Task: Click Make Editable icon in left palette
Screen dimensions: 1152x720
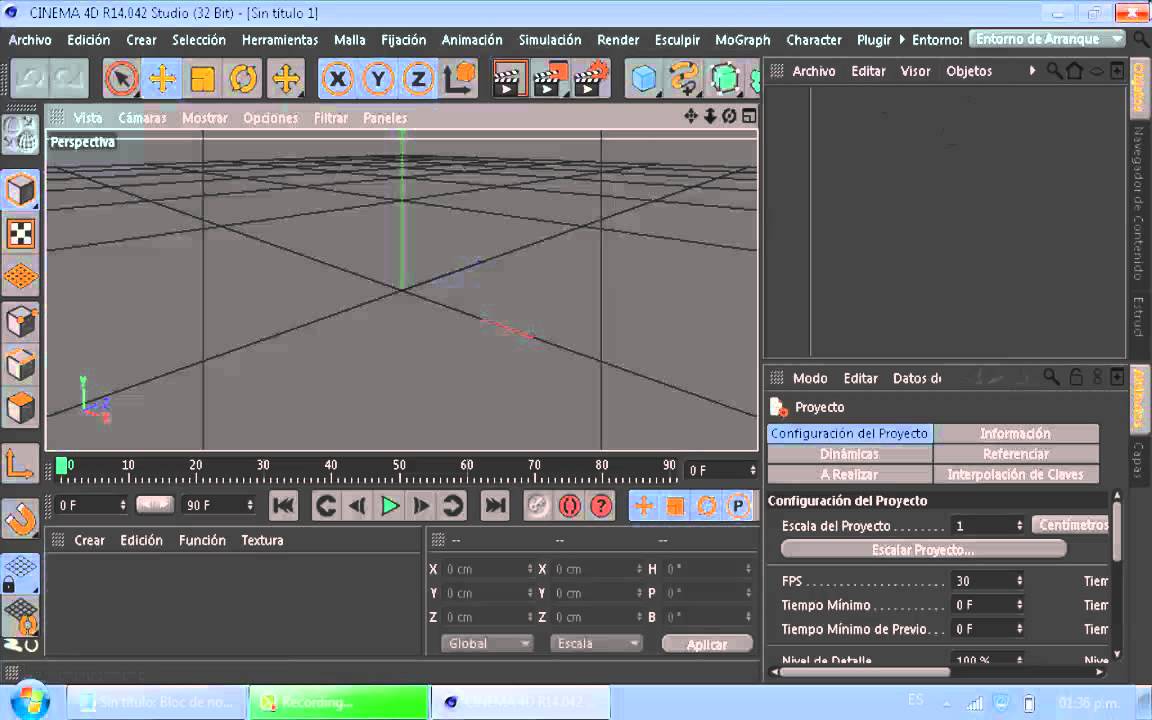Action: point(20,134)
